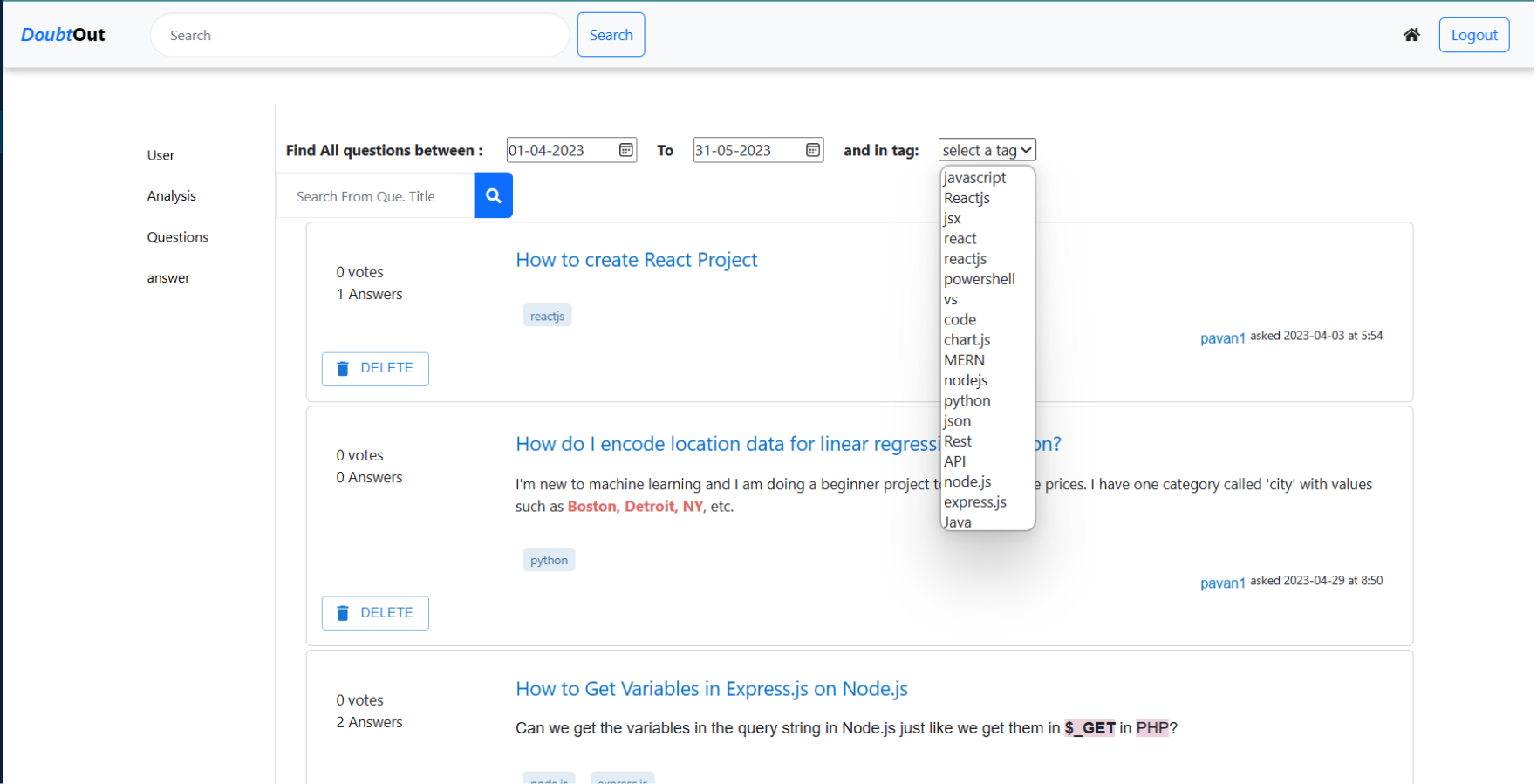
Task: Open calendar picker for end date
Action: (812, 150)
